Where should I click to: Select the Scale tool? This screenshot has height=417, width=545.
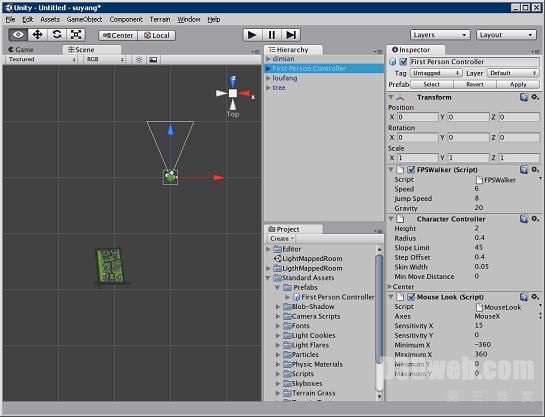[x=76, y=35]
